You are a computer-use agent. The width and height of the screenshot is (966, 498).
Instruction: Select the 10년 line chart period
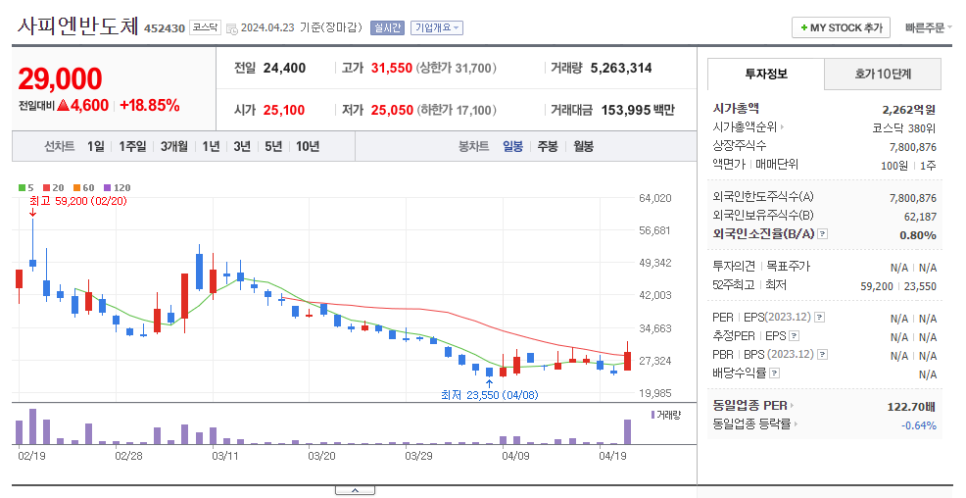(307, 146)
